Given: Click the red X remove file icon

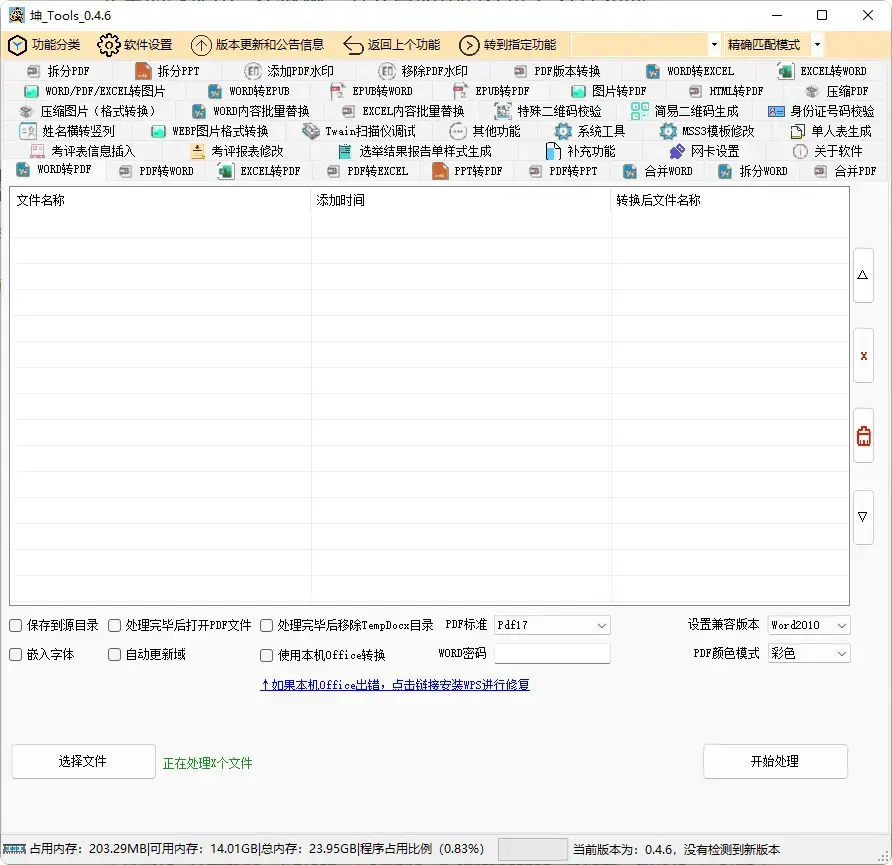Looking at the screenshot, I should (862, 355).
